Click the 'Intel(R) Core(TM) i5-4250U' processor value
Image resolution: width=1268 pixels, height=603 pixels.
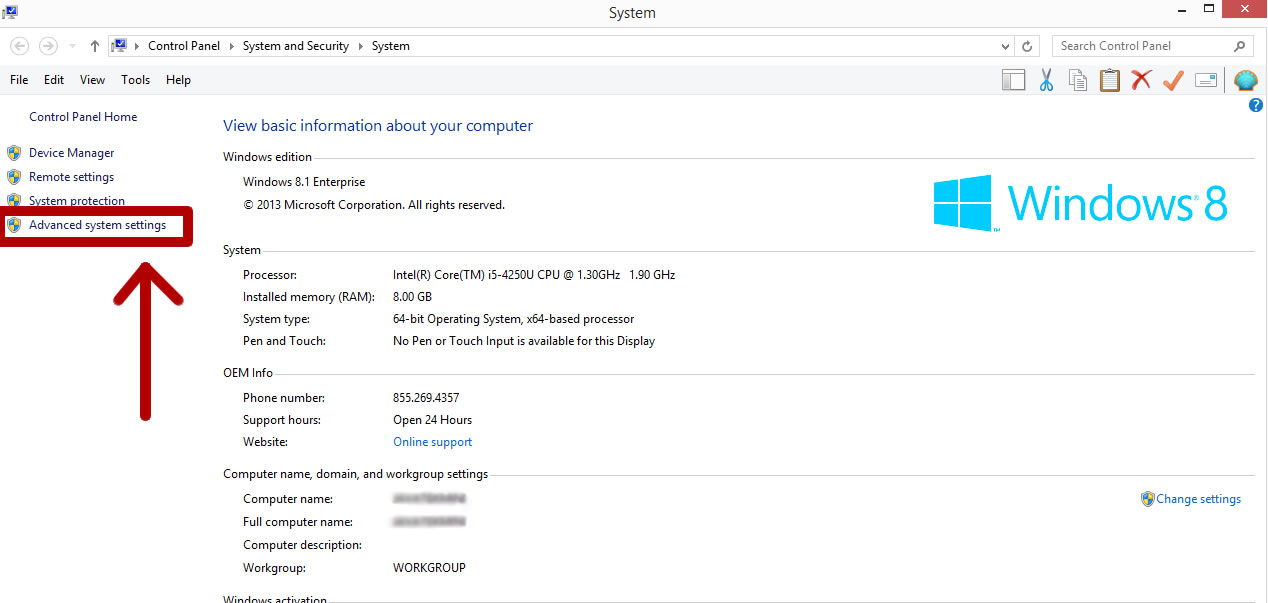[534, 275]
